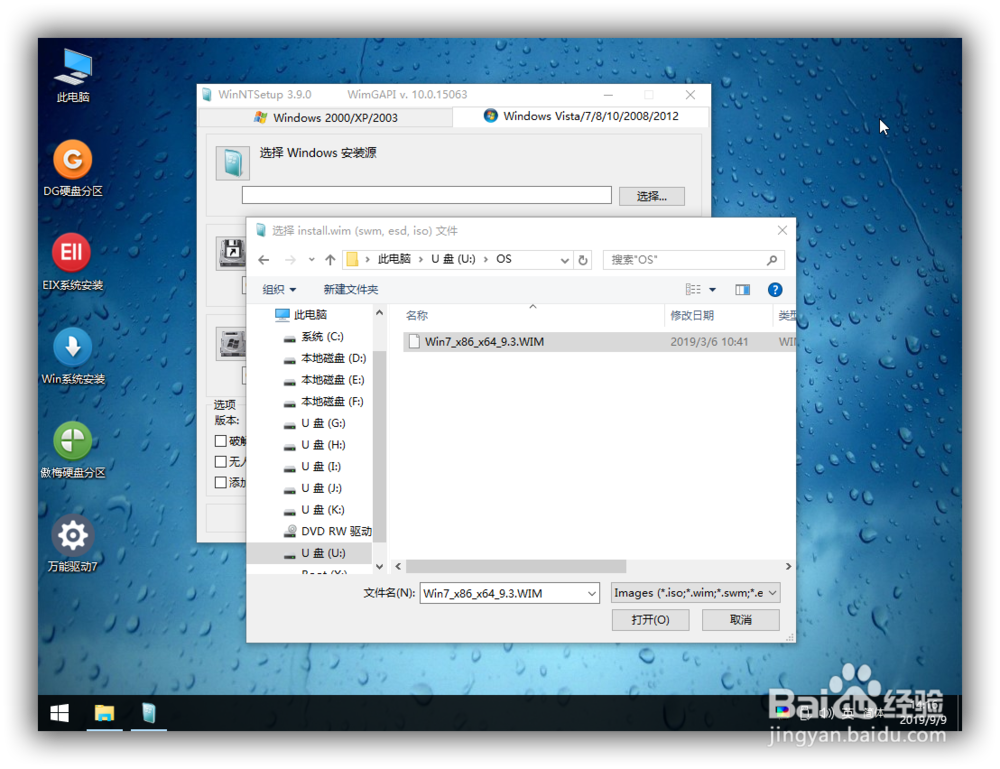Open 傲梅硬盘分区 desktop icon
This screenshot has height=769, width=1000.
73,450
